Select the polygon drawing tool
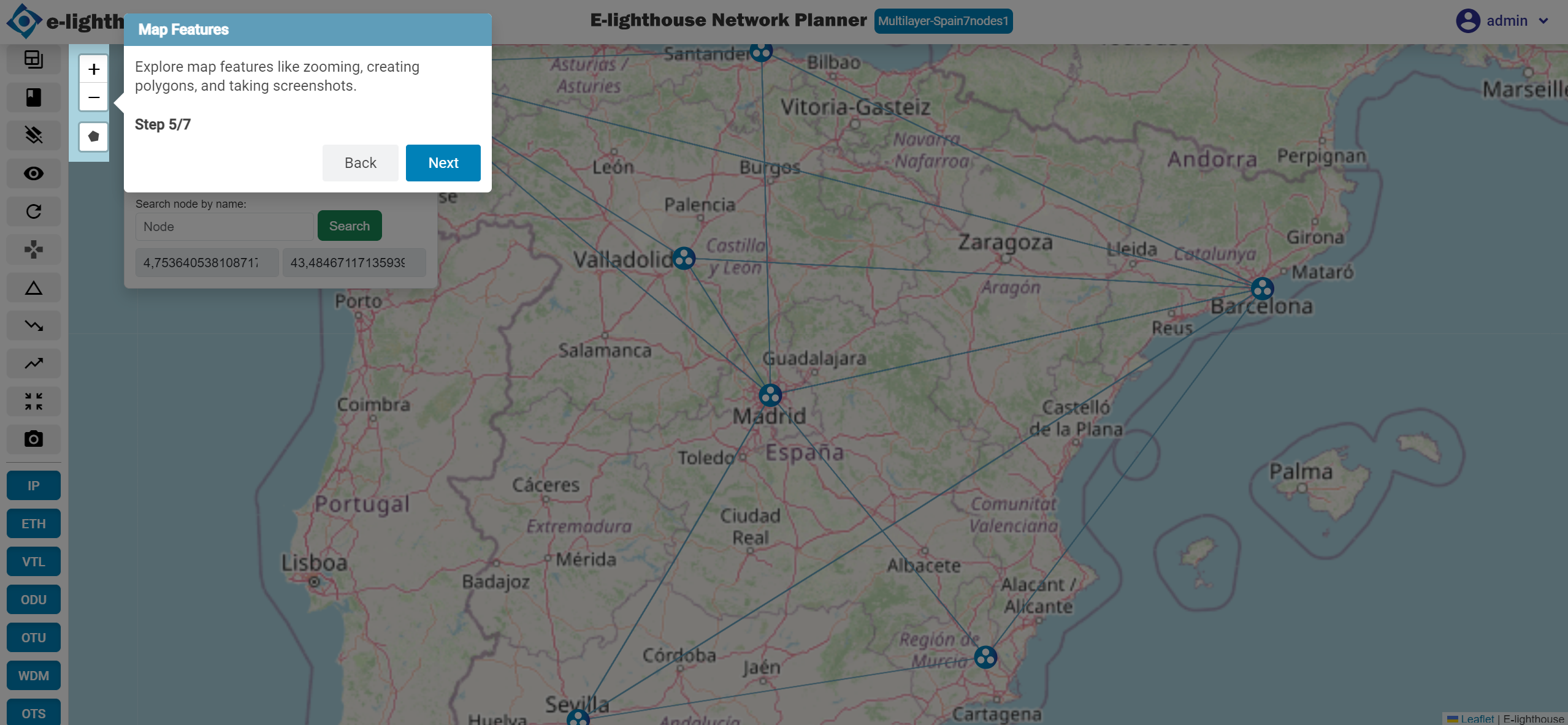The width and height of the screenshot is (1568, 725). click(x=94, y=136)
